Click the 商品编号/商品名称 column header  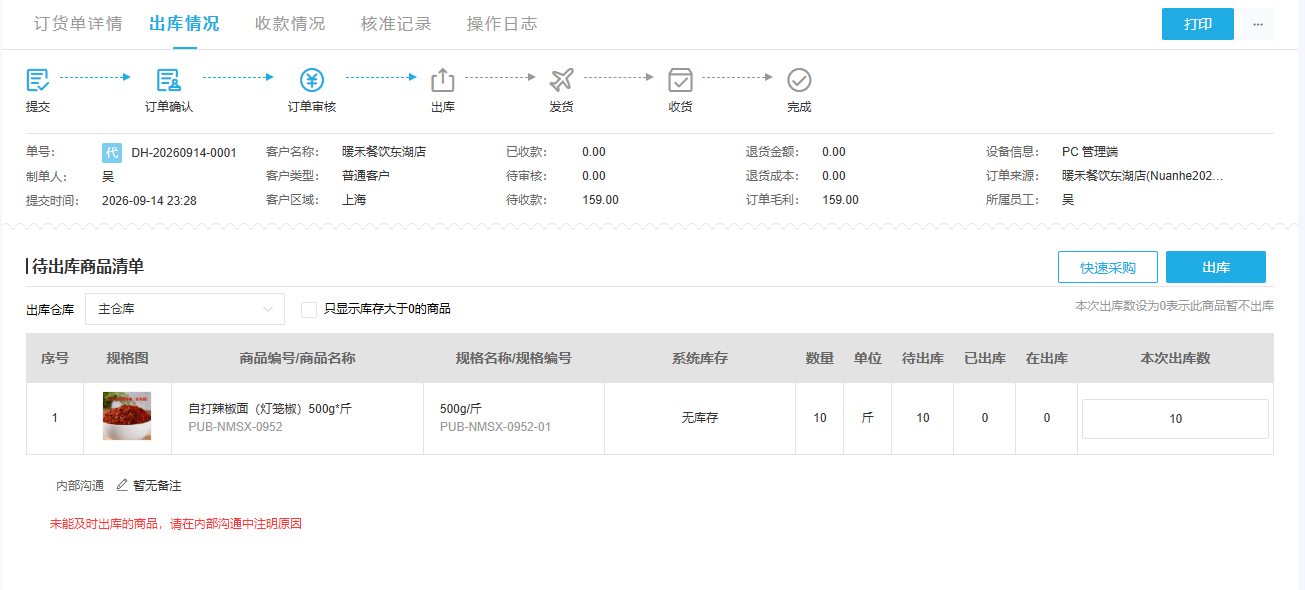298,358
